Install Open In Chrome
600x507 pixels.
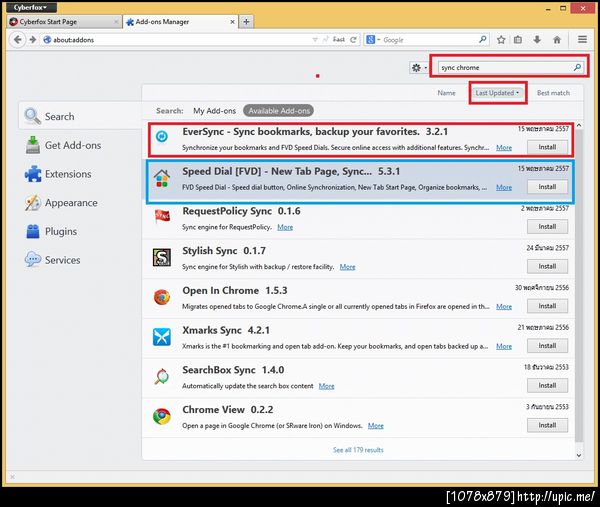547,306
